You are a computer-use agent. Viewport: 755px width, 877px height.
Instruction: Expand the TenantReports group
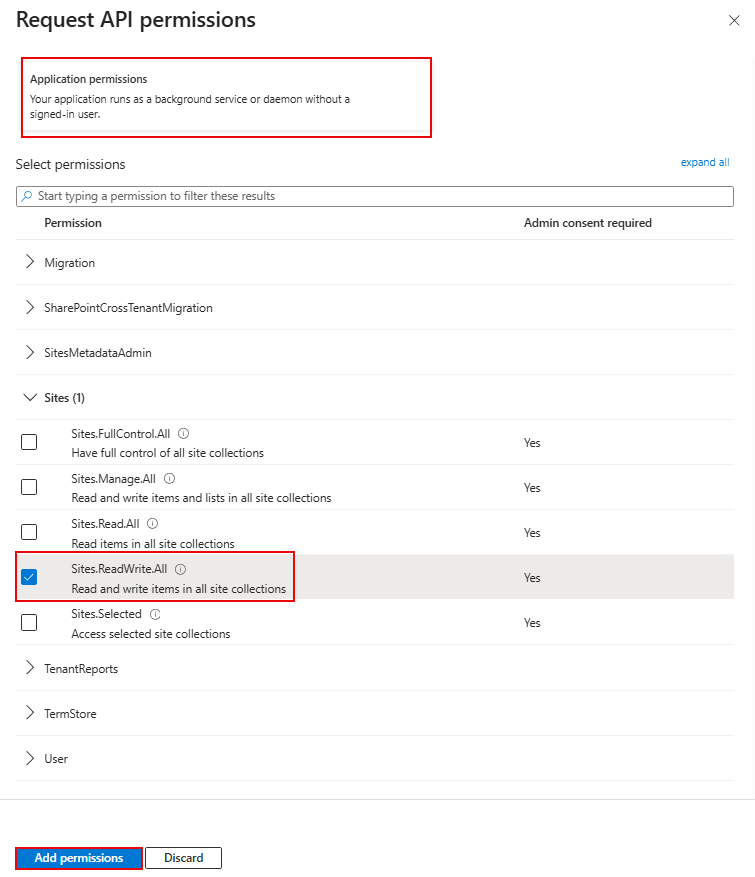[30, 668]
